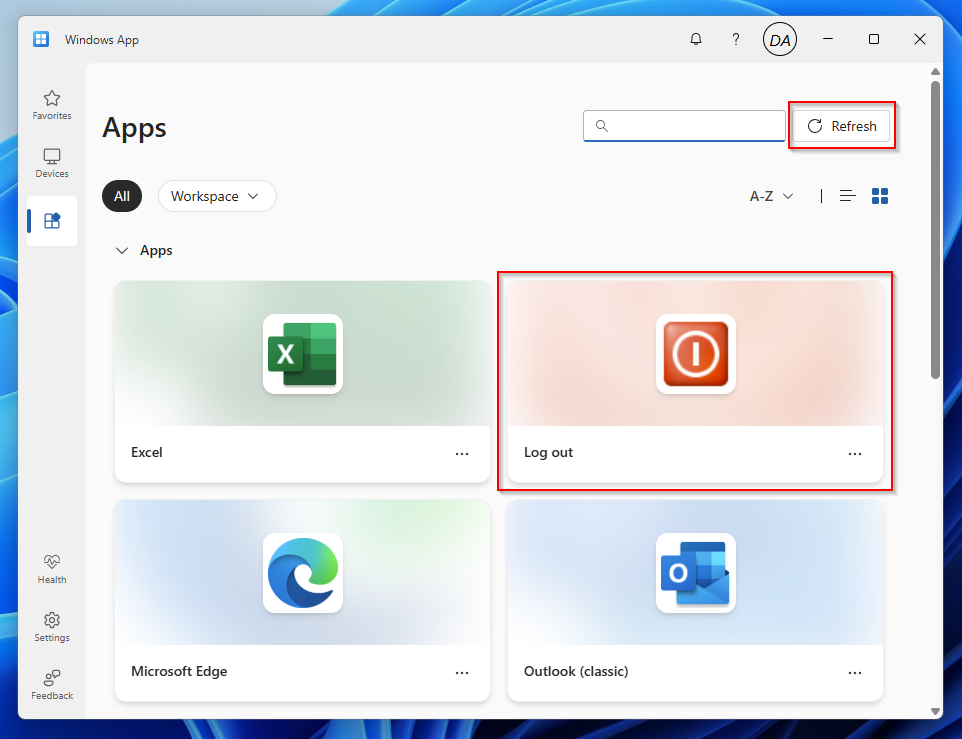Image resolution: width=962 pixels, height=739 pixels.
Task: Open help question mark icon
Action: point(736,40)
